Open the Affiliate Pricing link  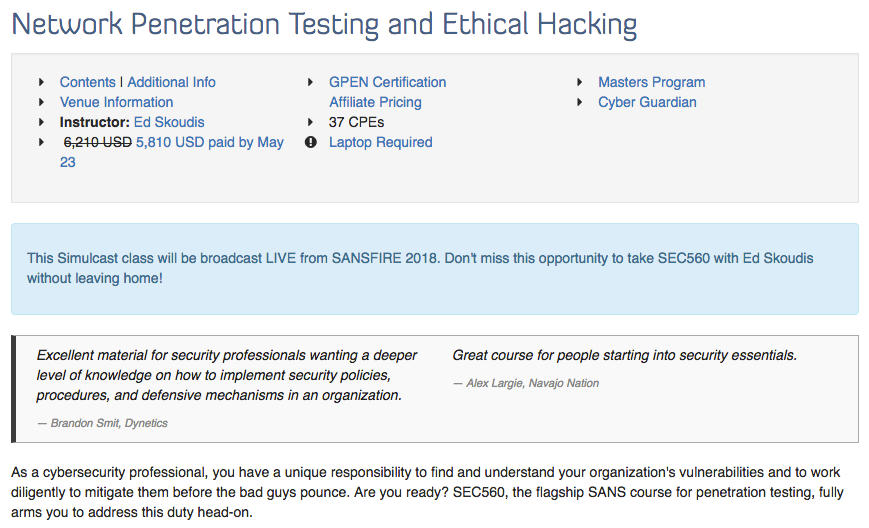375,102
